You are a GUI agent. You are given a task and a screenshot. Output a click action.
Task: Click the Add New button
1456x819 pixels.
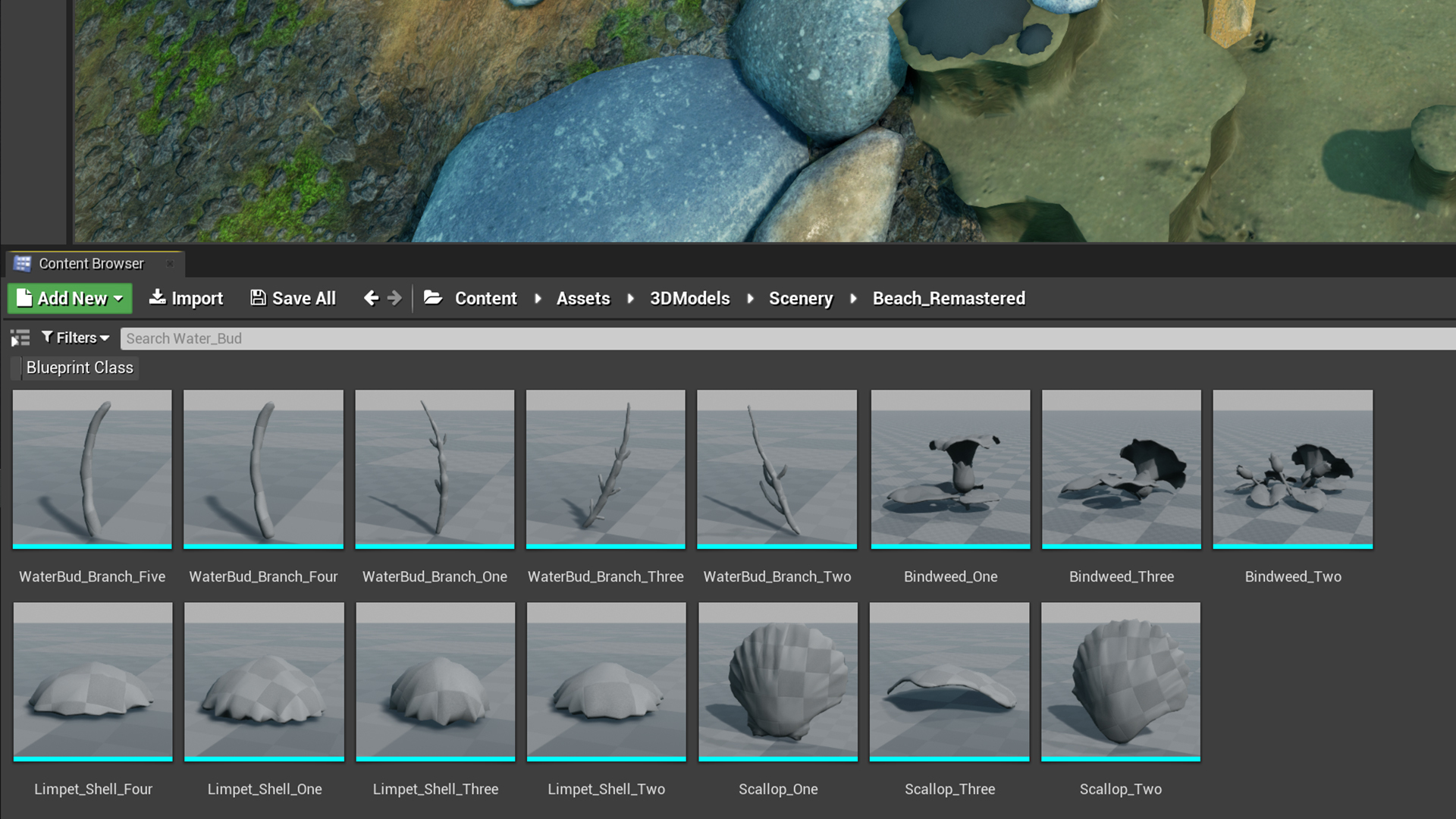70,298
